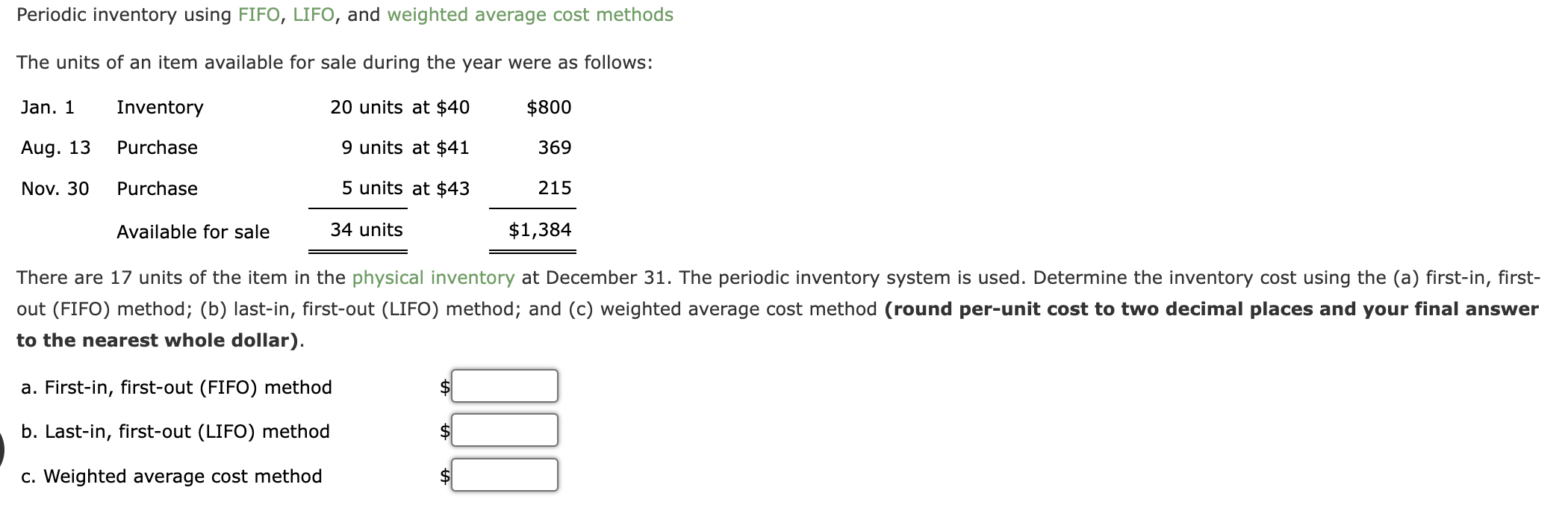Select the Aug. 13 Purchase row
The width and height of the screenshot is (1568, 514).
299,147
